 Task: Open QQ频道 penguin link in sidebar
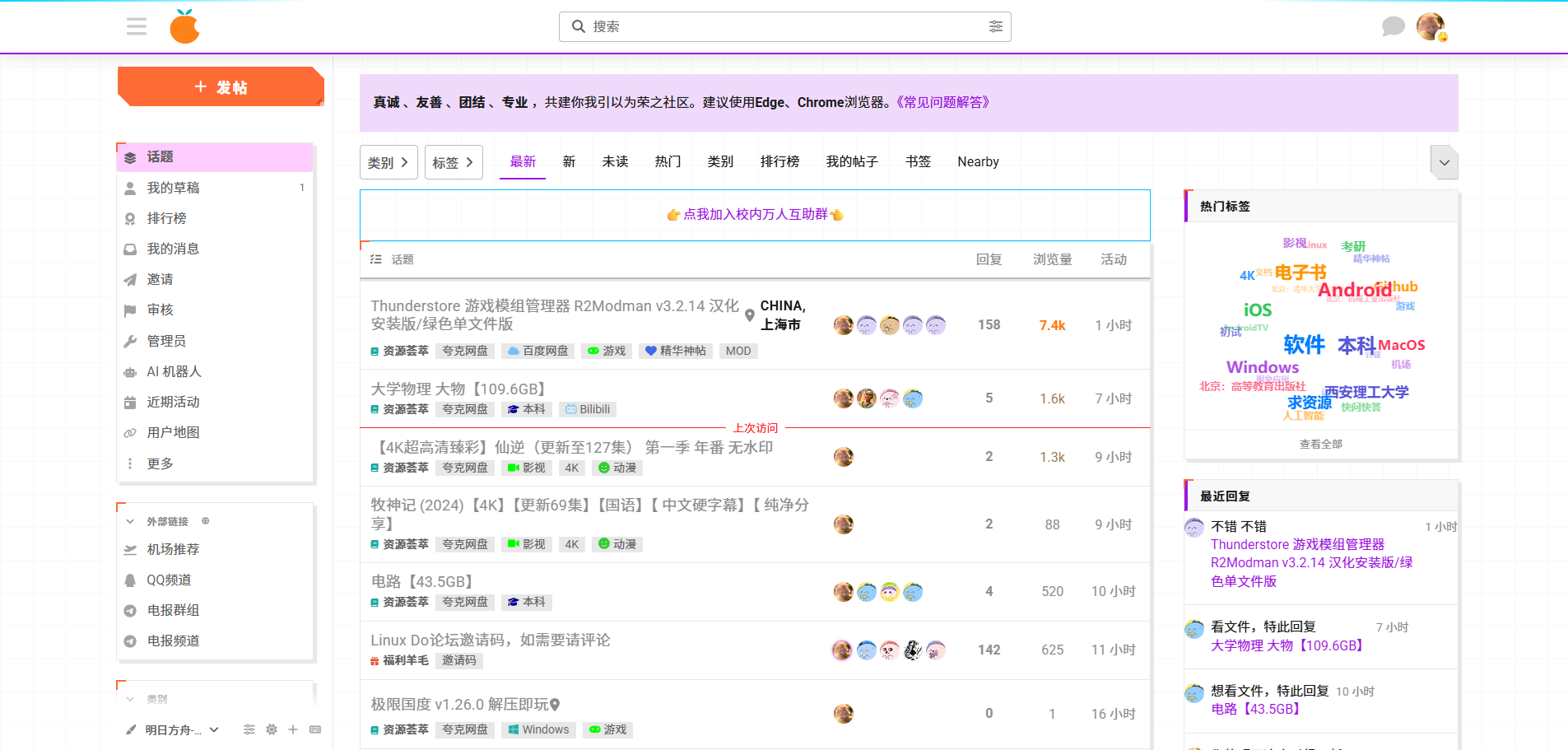click(x=169, y=580)
